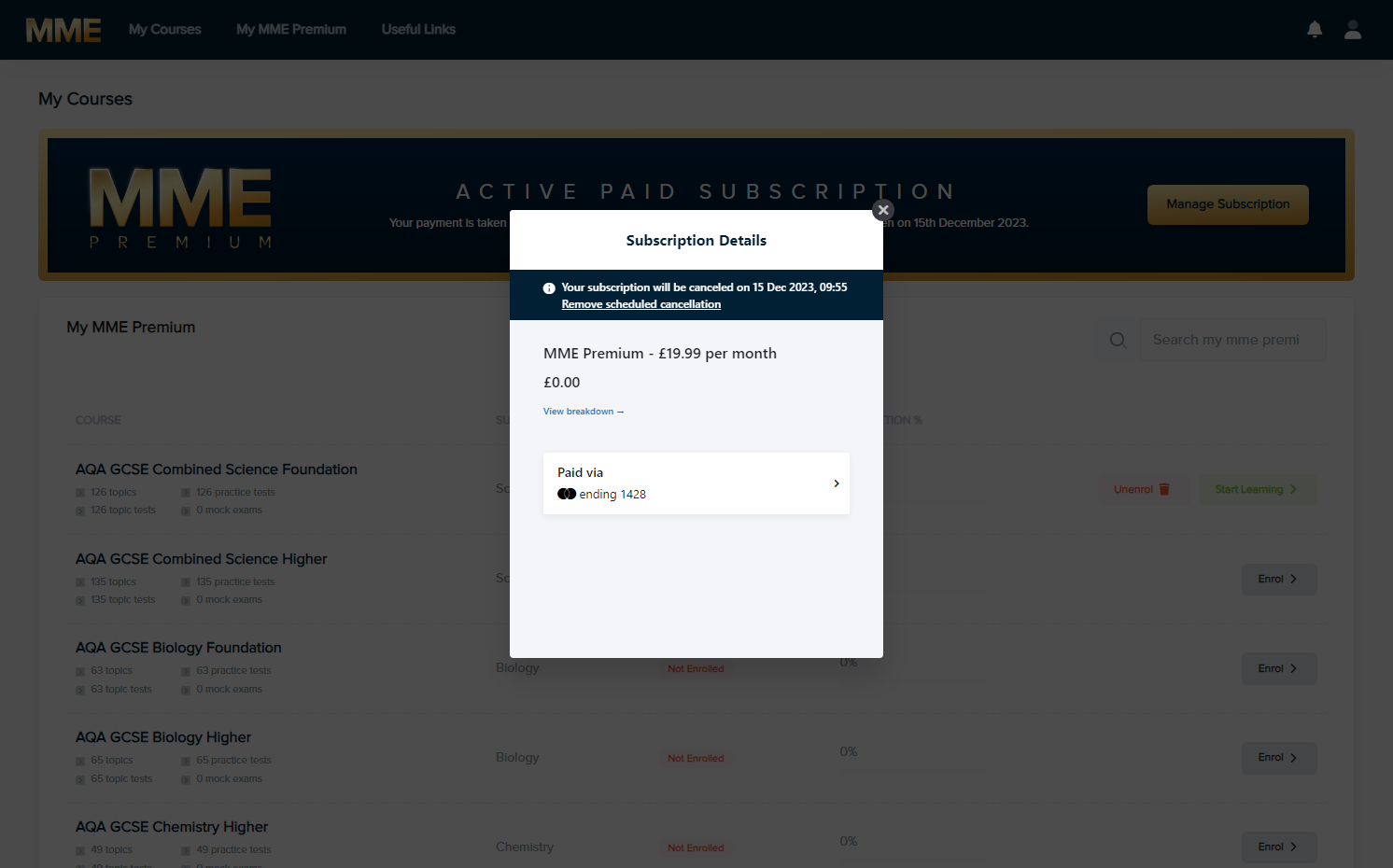Open AQA GCSE Biology Foundation course

pos(178,648)
